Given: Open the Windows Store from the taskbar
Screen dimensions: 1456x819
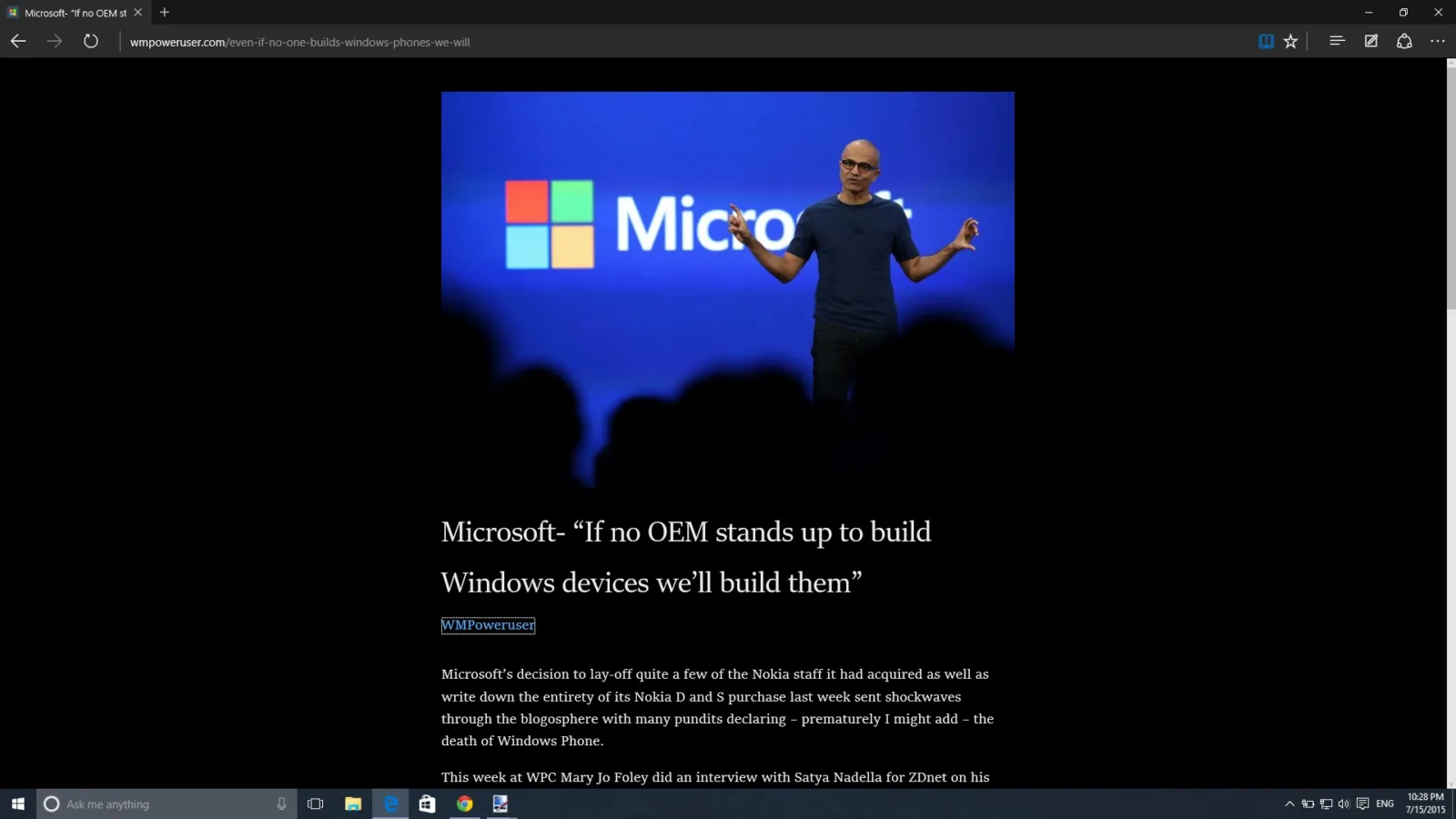Looking at the screenshot, I should point(428,804).
